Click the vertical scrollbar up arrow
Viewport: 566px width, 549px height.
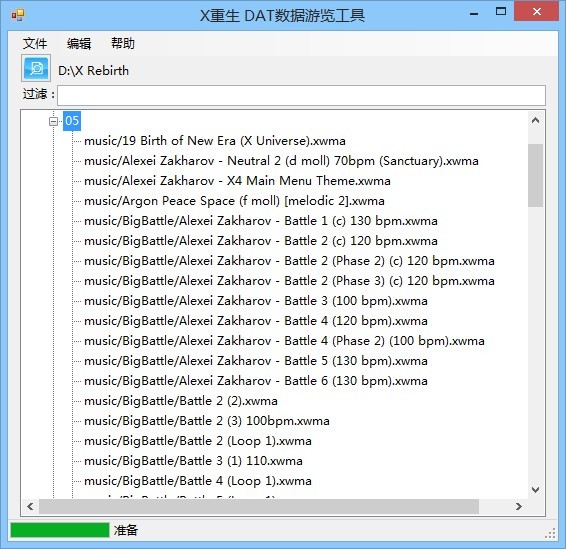(x=535, y=121)
